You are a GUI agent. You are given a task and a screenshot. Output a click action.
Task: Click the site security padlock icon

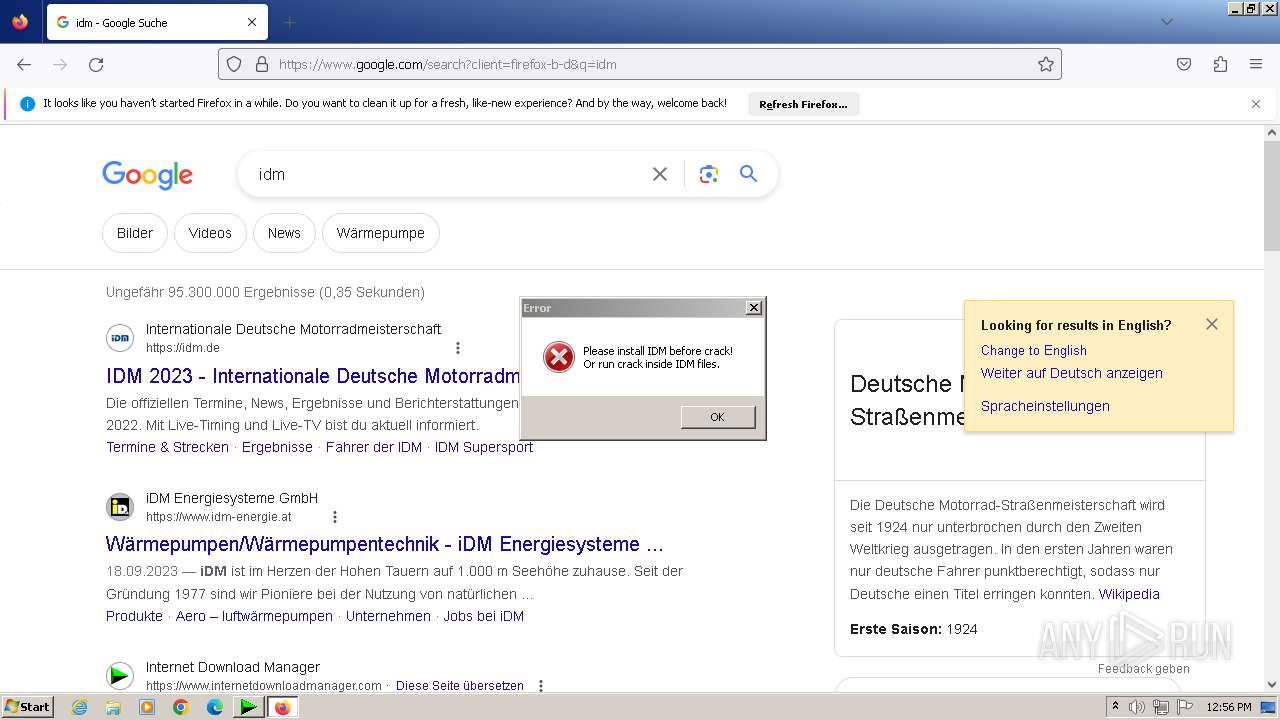click(x=262, y=64)
